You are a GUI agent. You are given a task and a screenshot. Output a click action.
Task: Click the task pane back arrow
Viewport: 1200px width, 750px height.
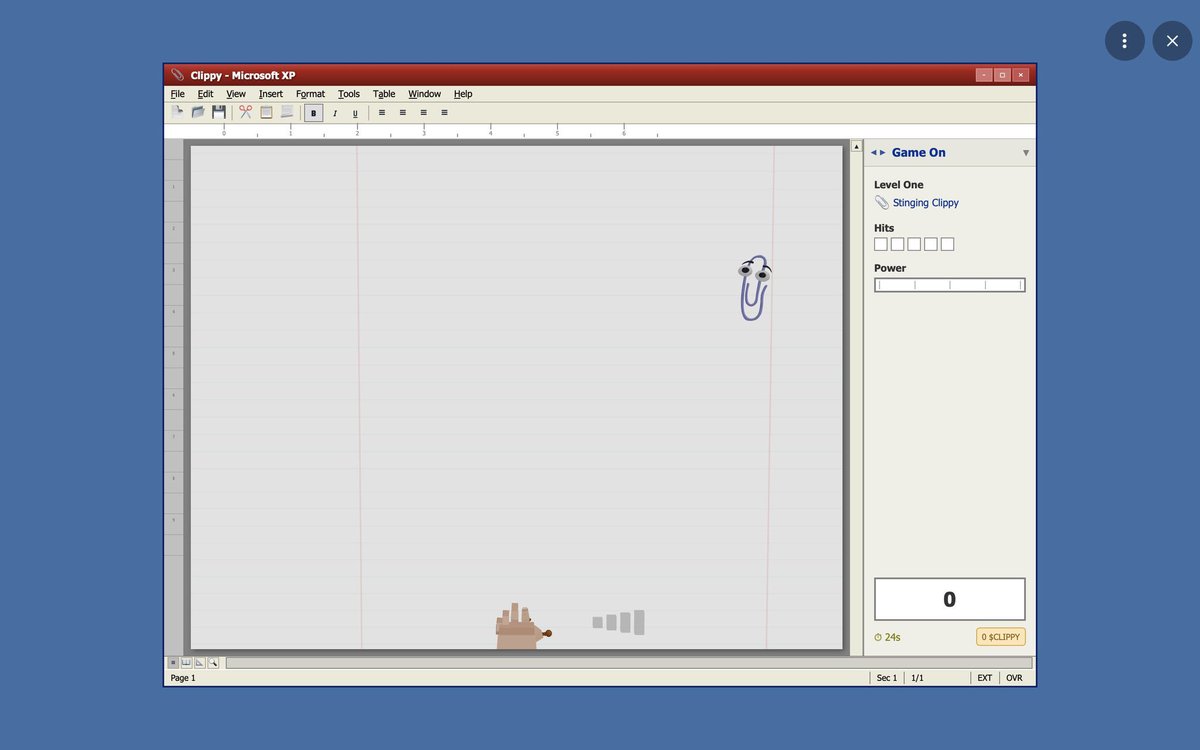(874, 153)
